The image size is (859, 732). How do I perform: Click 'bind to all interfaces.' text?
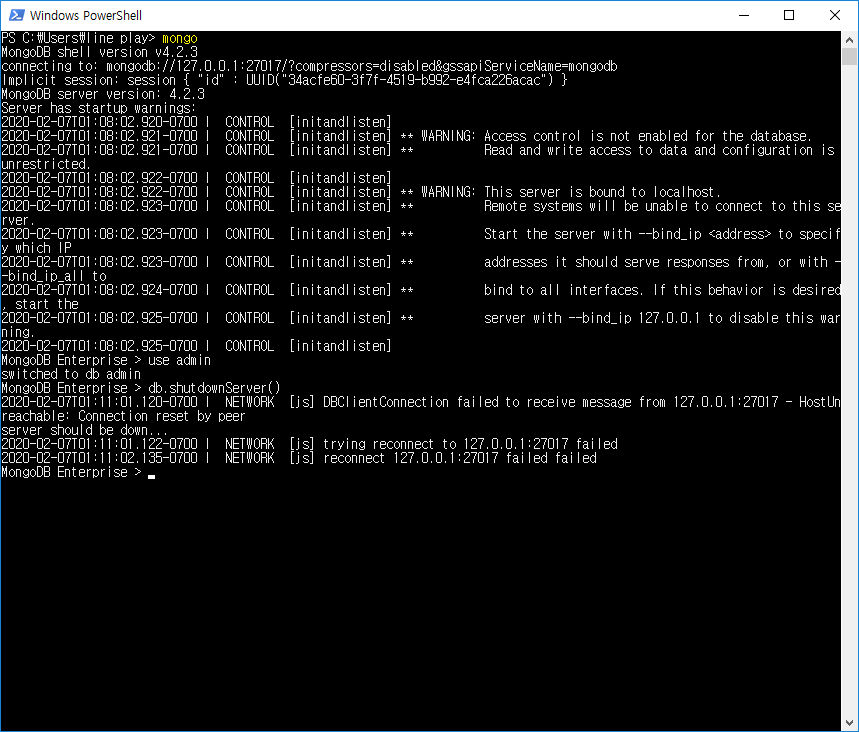(563, 290)
